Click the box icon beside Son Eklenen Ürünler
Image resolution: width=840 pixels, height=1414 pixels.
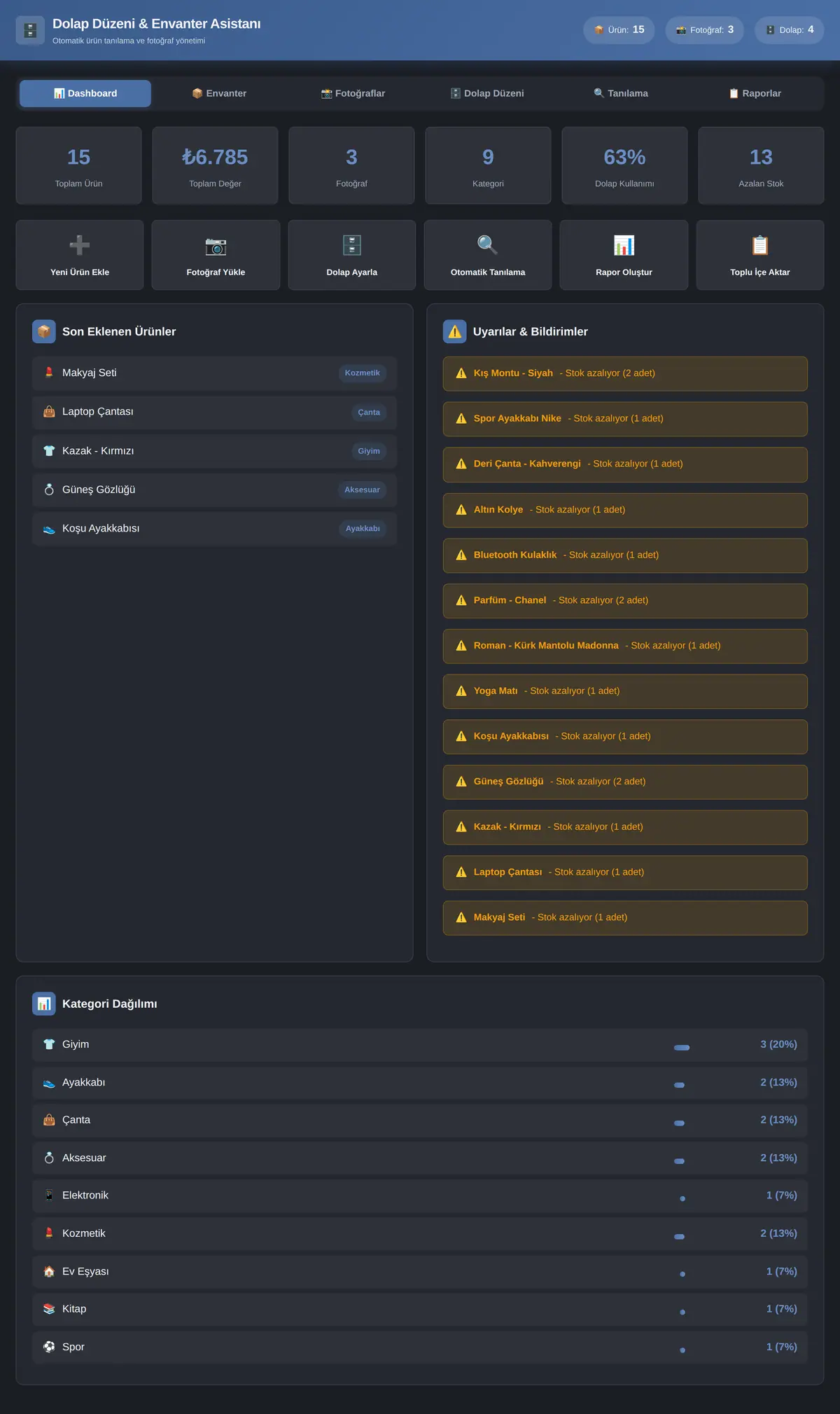[x=44, y=331]
